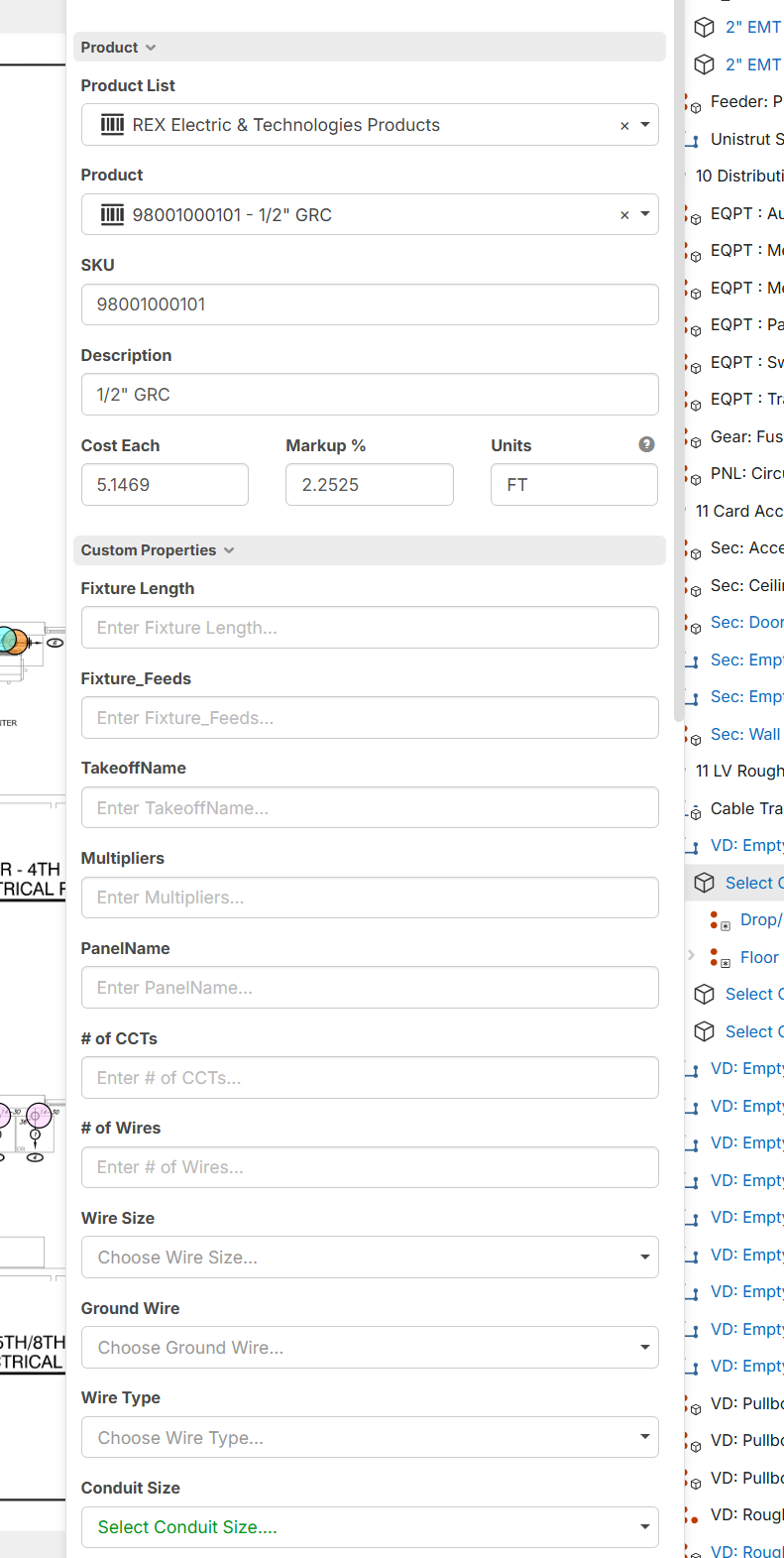Click the barcode icon beside REX Electric & Technologies Products
Image resolution: width=784 pixels, height=1558 pixels.
pos(112,125)
